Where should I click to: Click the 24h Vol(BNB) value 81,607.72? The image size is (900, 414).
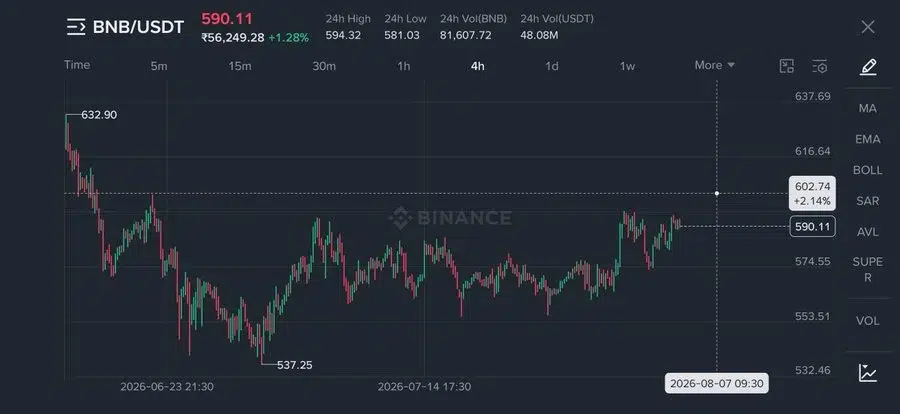tap(465, 36)
